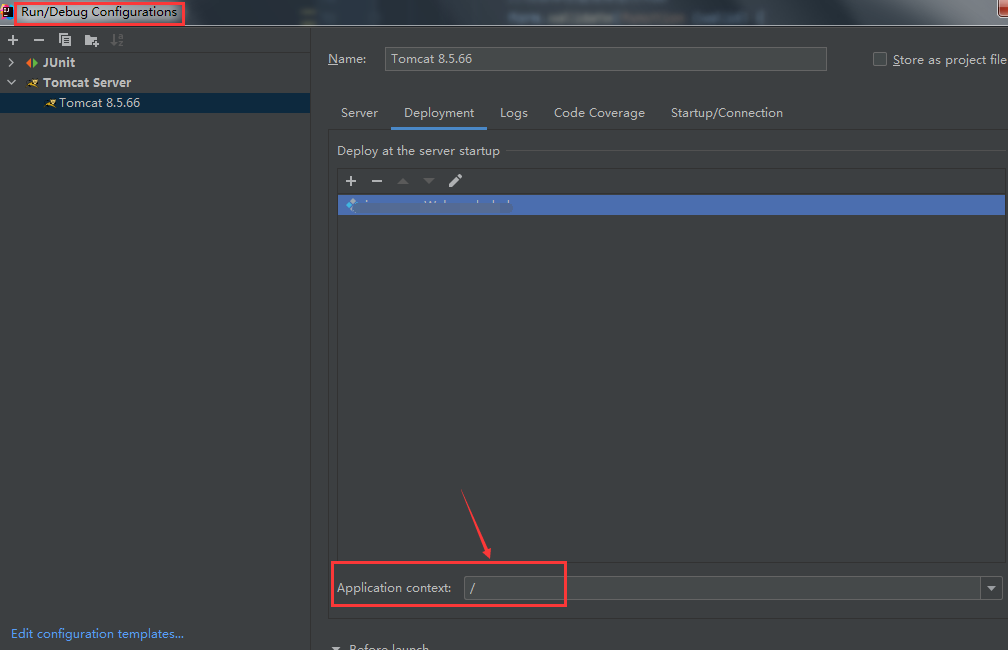
Task: Remove the selected deployment artifact
Action: tap(377, 181)
